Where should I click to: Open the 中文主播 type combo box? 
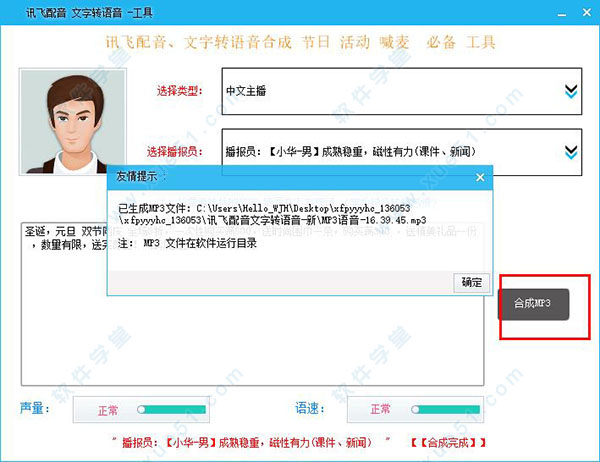402,91
